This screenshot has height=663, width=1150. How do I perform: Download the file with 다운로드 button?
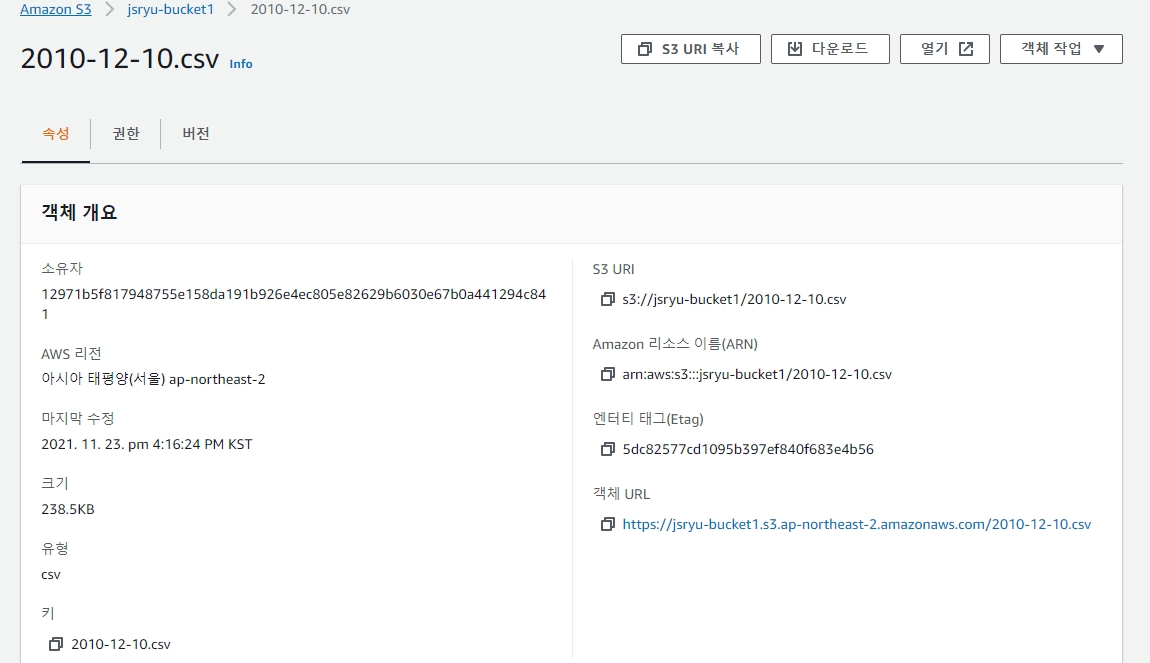[x=829, y=49]
